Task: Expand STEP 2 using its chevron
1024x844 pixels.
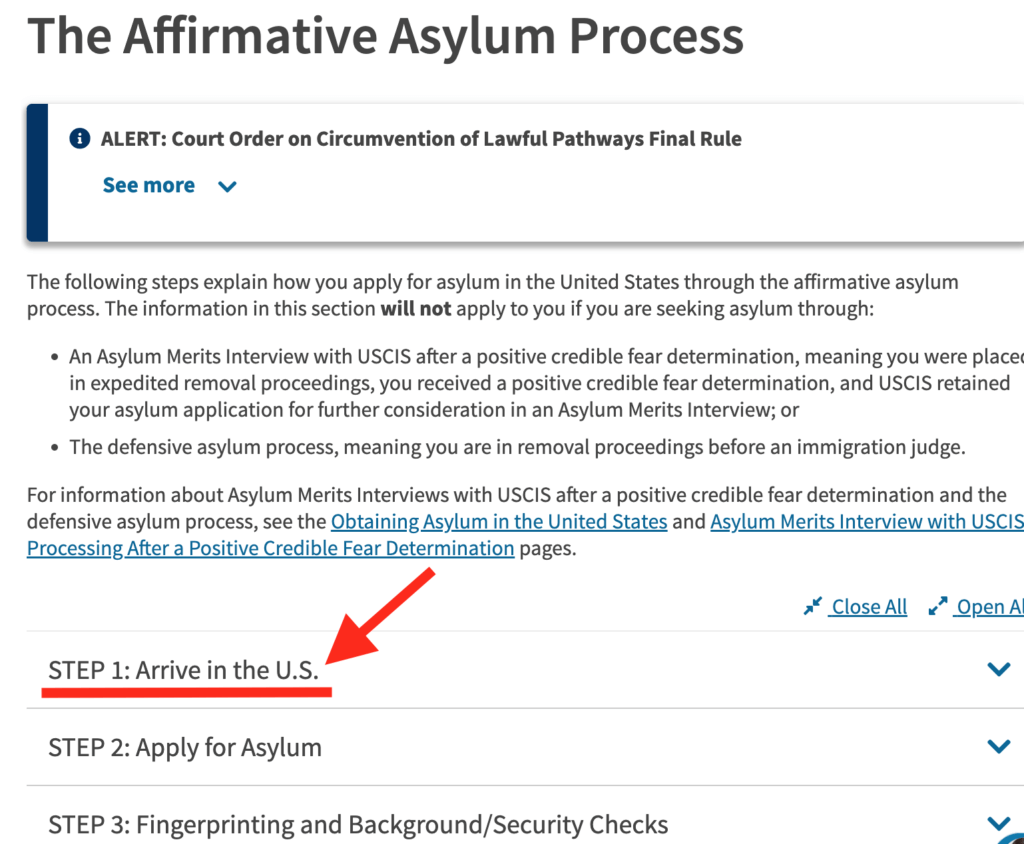Action: [998, 746]
